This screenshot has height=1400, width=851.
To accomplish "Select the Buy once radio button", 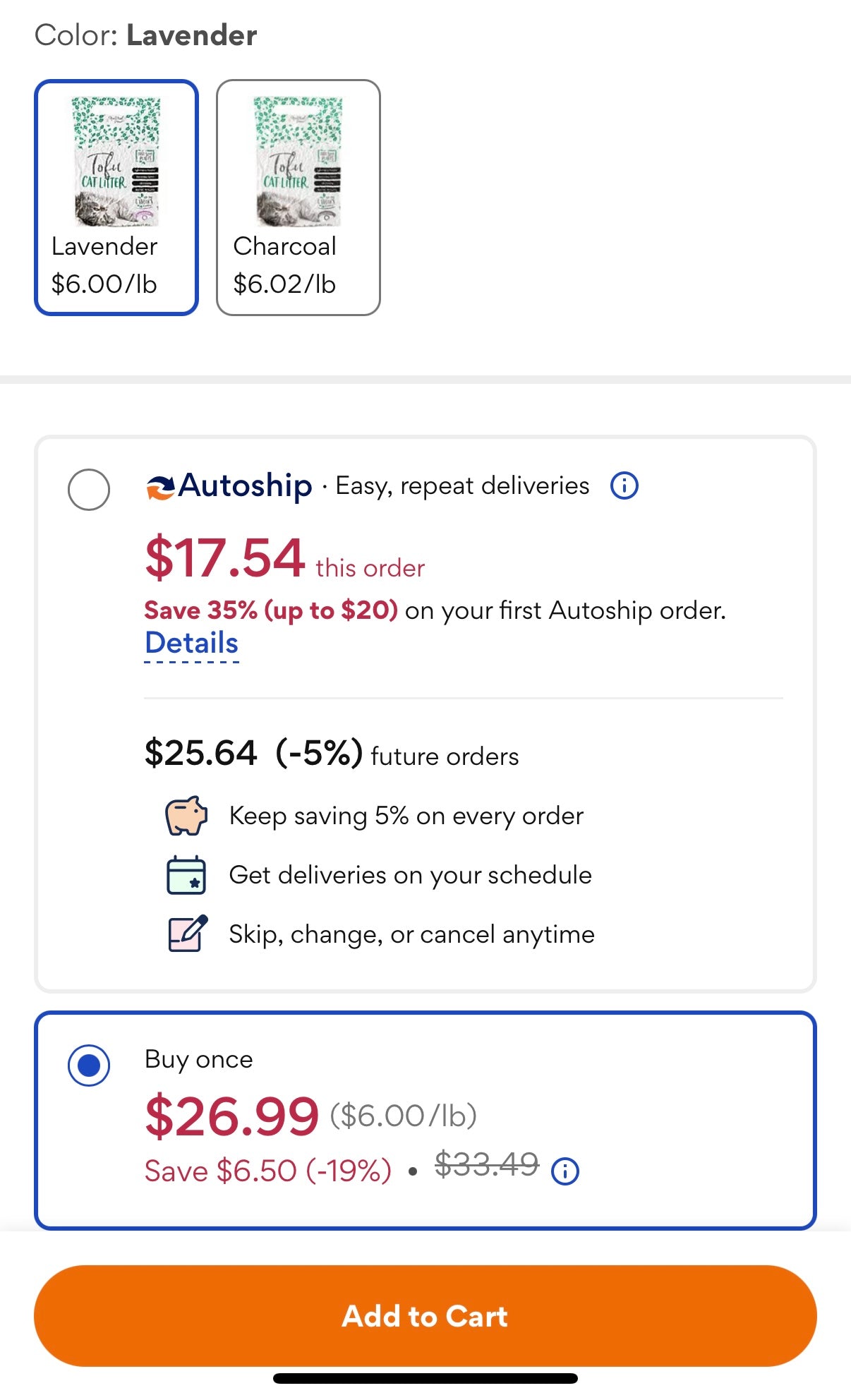I will (x=89, y=1065).
